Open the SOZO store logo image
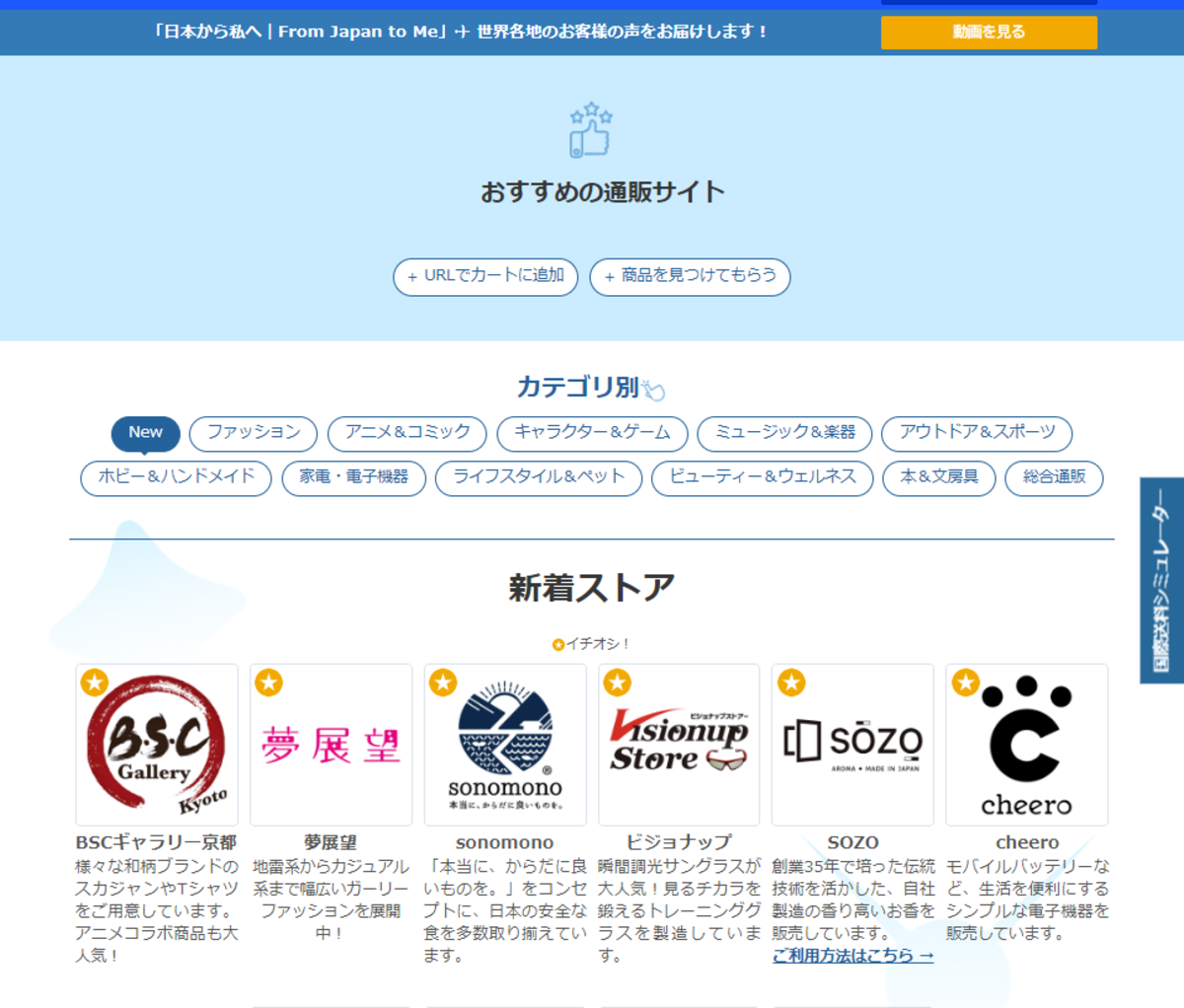The image size is (1184, 1008). 852,744
